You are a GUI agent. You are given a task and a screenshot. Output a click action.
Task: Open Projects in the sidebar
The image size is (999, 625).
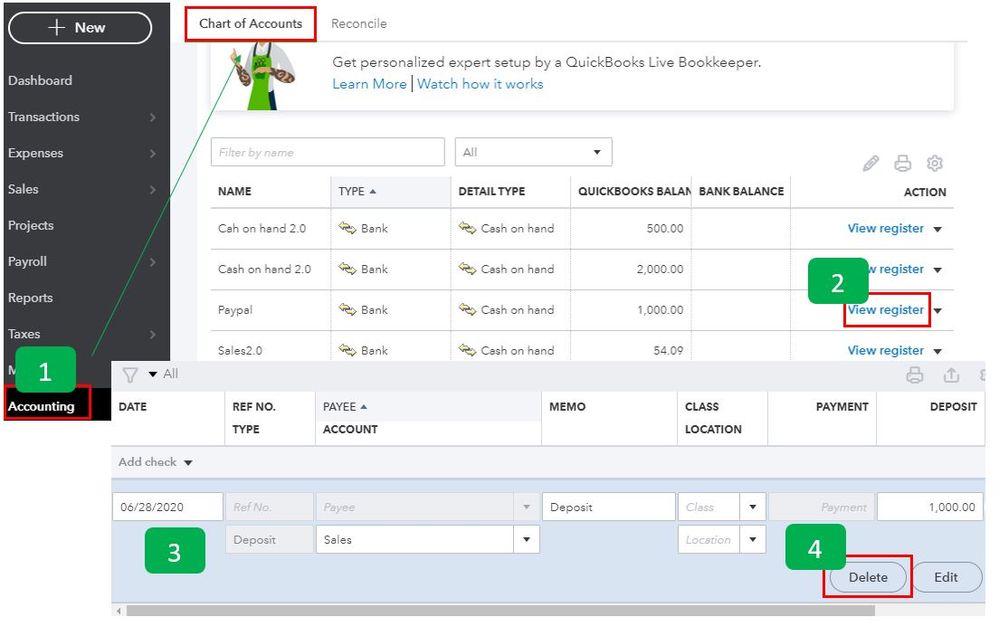(31, 226)
